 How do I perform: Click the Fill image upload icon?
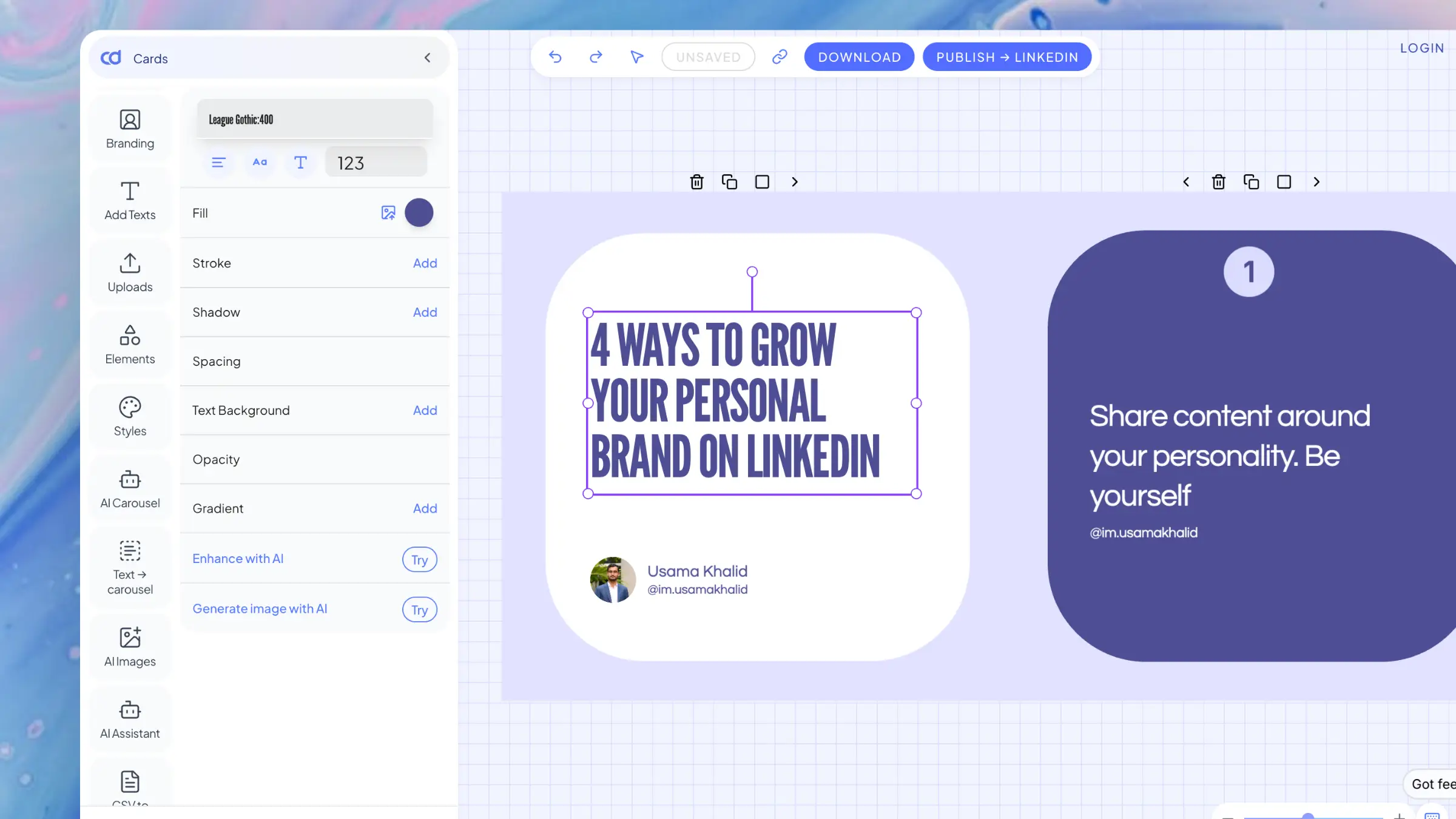388,213
